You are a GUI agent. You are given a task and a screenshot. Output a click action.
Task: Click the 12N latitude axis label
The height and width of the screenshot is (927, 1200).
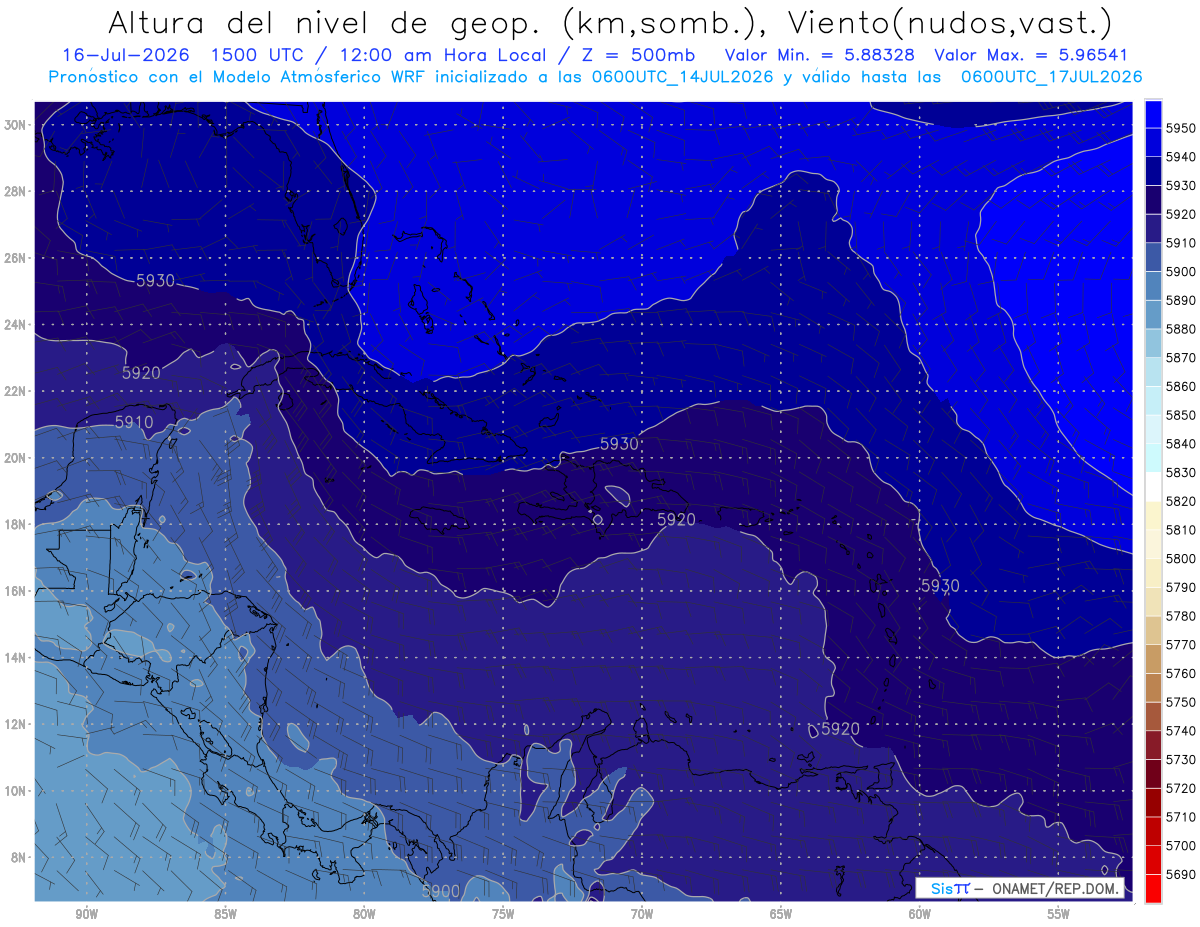(x=17, y=724)
